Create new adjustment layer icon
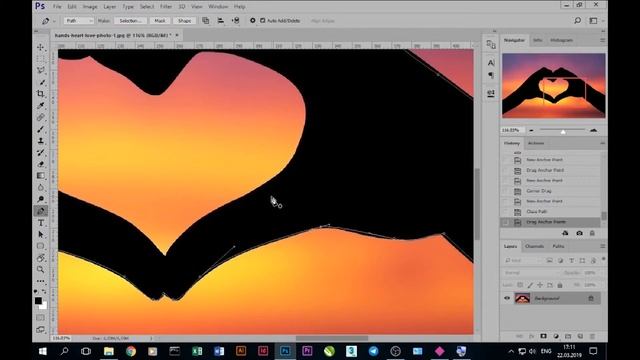Image resolution: width=640 pixels, height=360 pixels. pos(556,336)
